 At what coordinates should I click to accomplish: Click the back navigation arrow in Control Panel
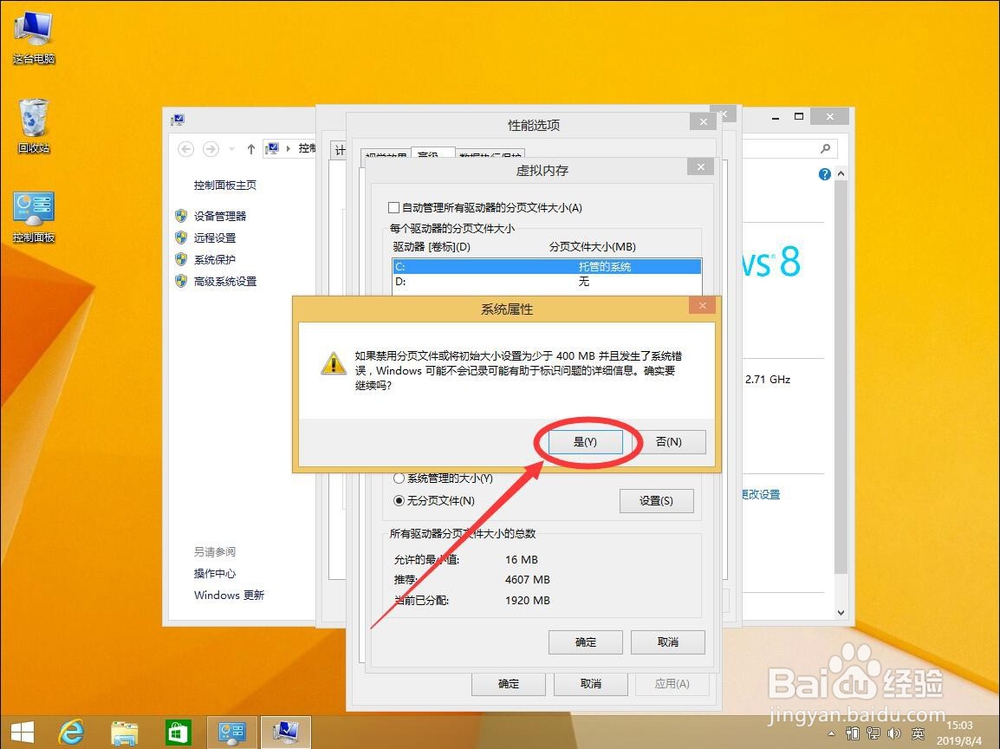click(x=186, y=148)
